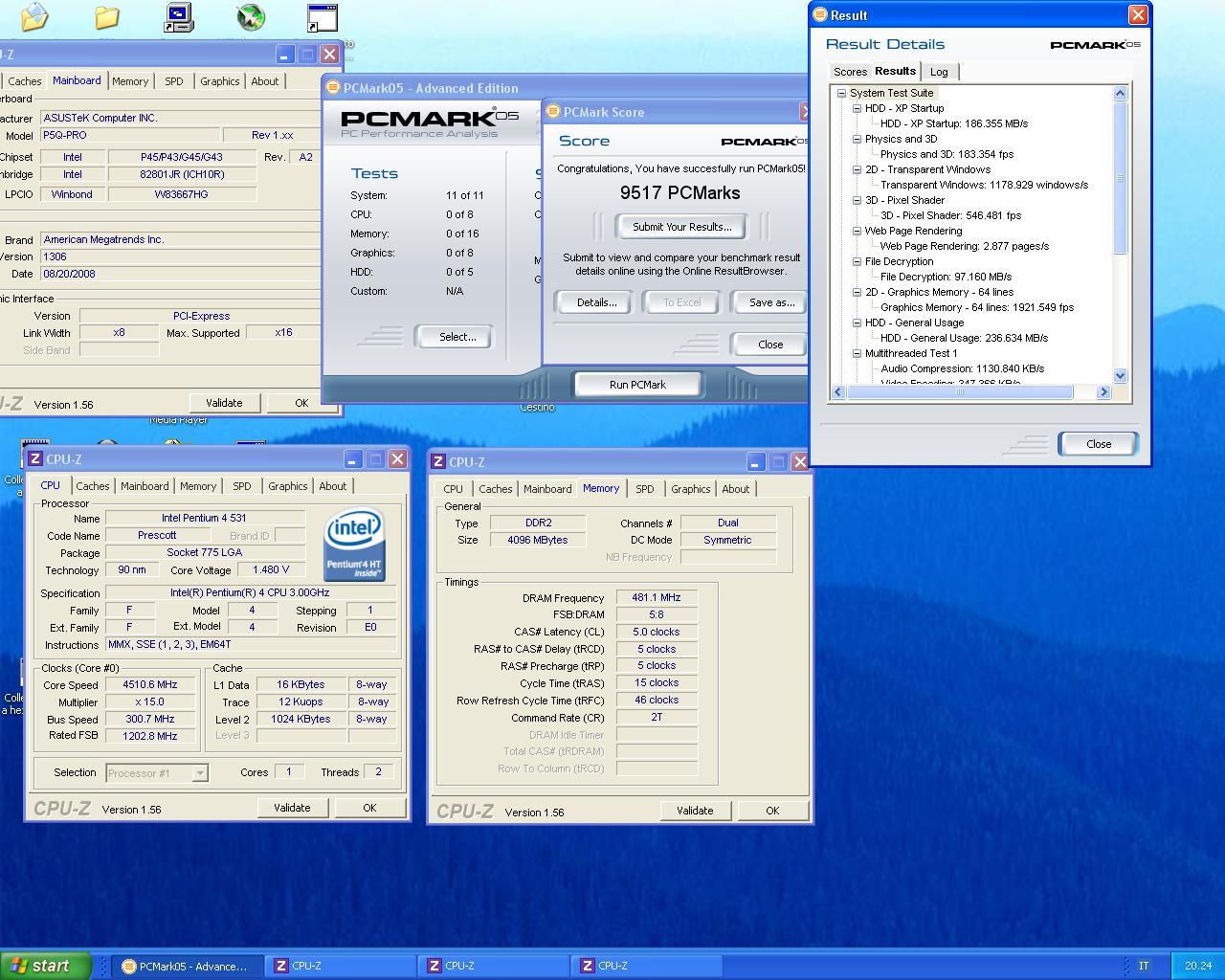Image resolution: width=1225 pixels, height=980 pixels.
Task: Select the Audio Compression: 1130.840 KB/s row
Action: click(x=962, y=368)
